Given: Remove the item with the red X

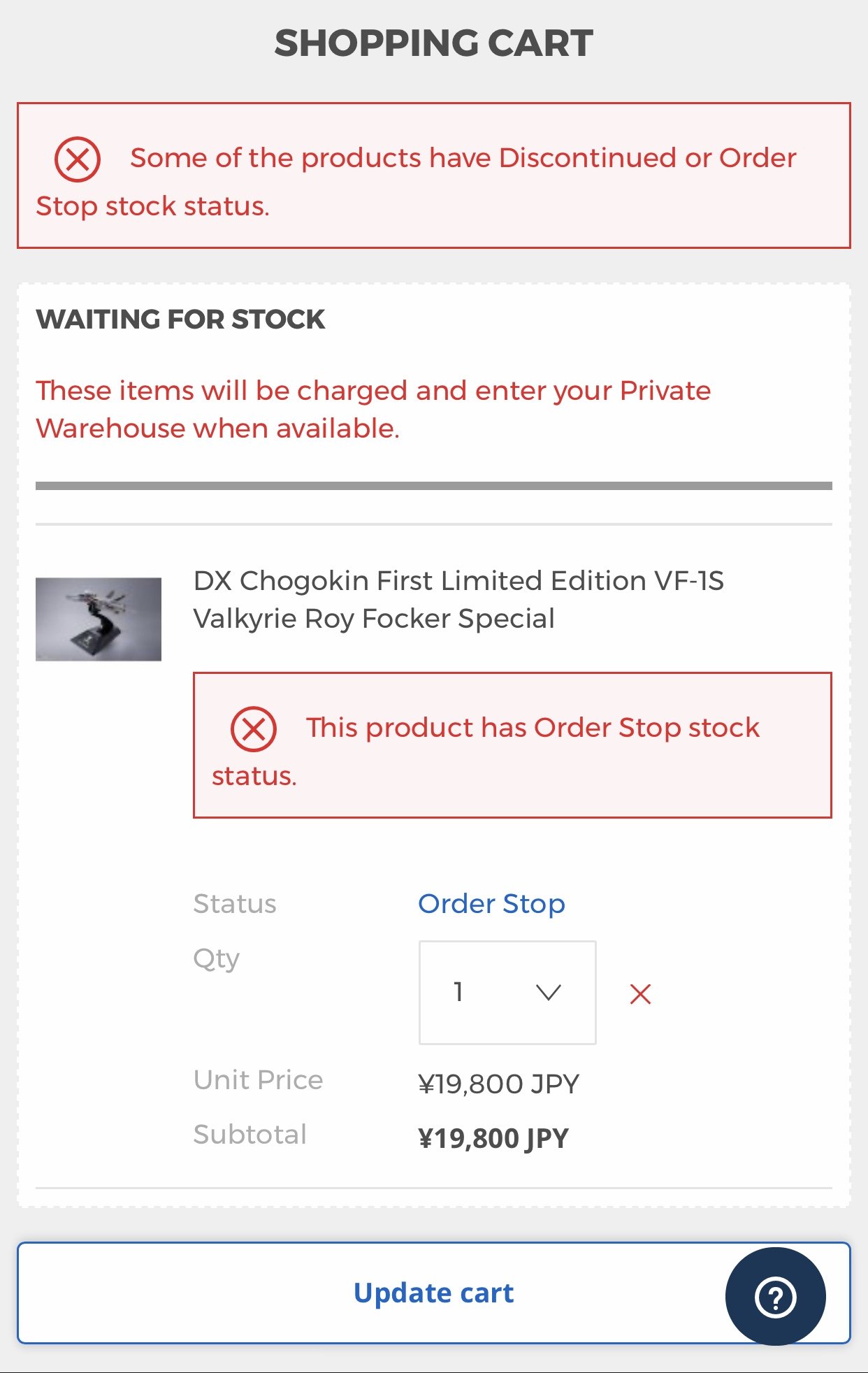Looking at the screenshot, I should pos(640,993).
